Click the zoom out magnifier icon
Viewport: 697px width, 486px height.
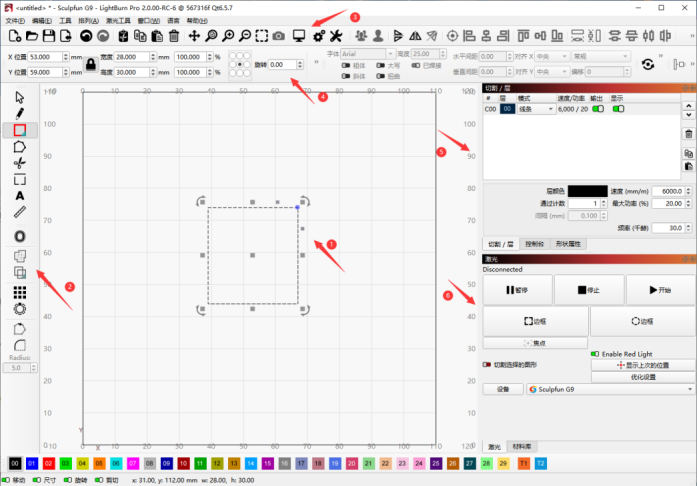[245, 36]
